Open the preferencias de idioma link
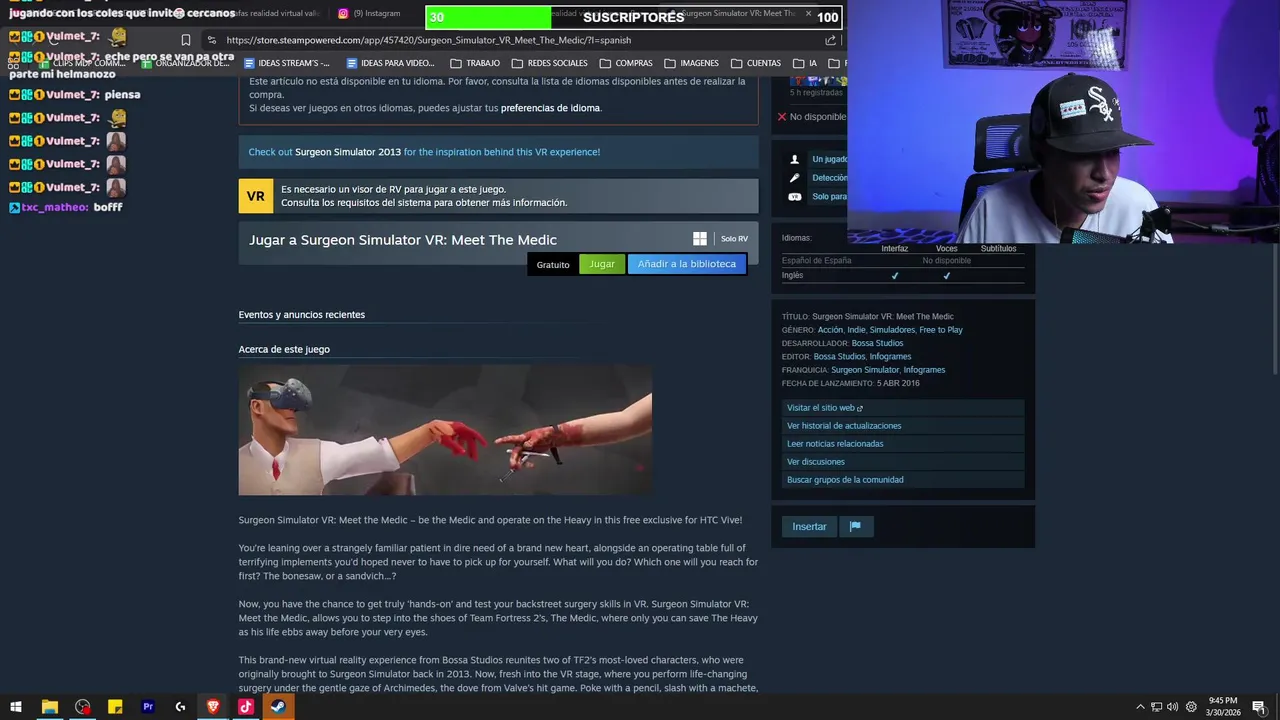Screen dimensions: 1280x720 [550, 108]
